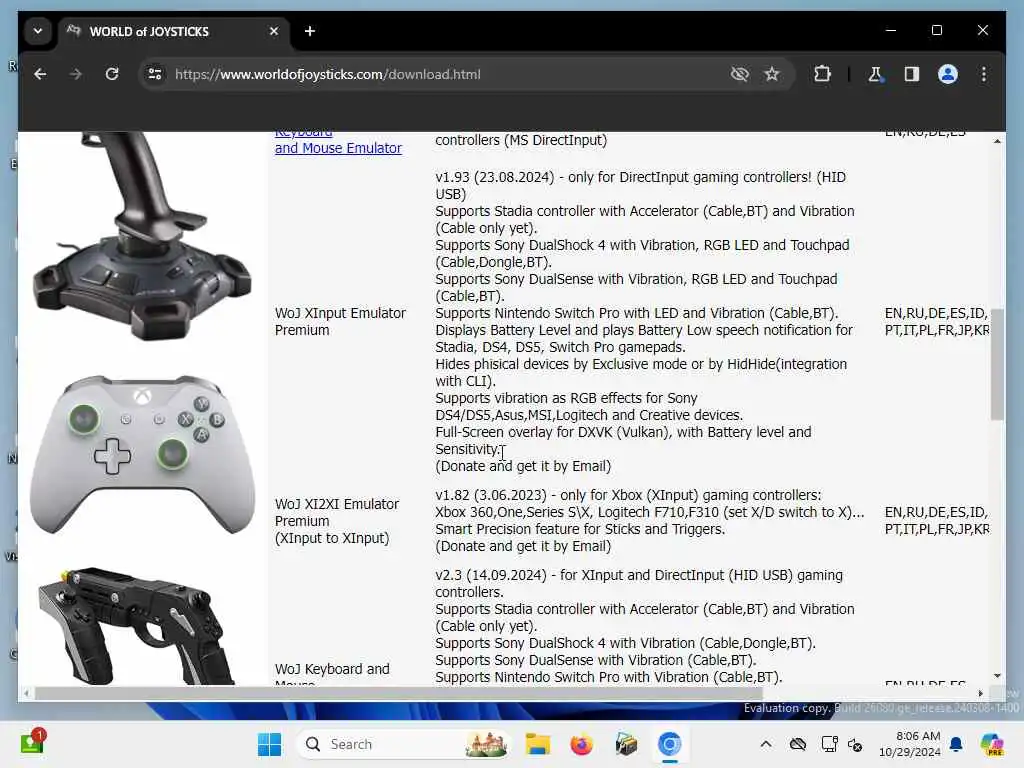Screen dimensions: 1024x768
Task: Click the 'v2.3 (14.09.2024)' version line
Action: click(x=639, y=583)
